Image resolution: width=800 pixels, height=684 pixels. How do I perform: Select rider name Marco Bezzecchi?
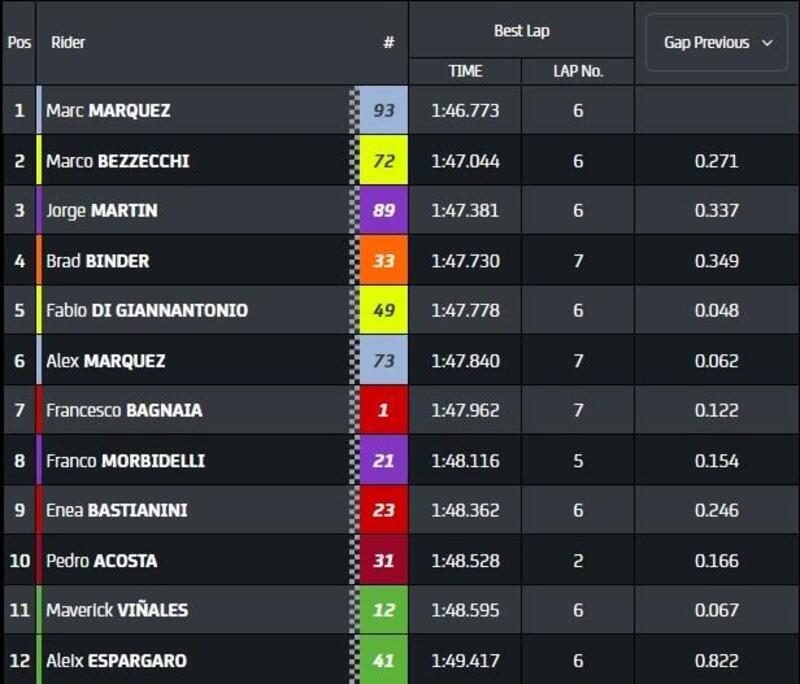[117, 160]
